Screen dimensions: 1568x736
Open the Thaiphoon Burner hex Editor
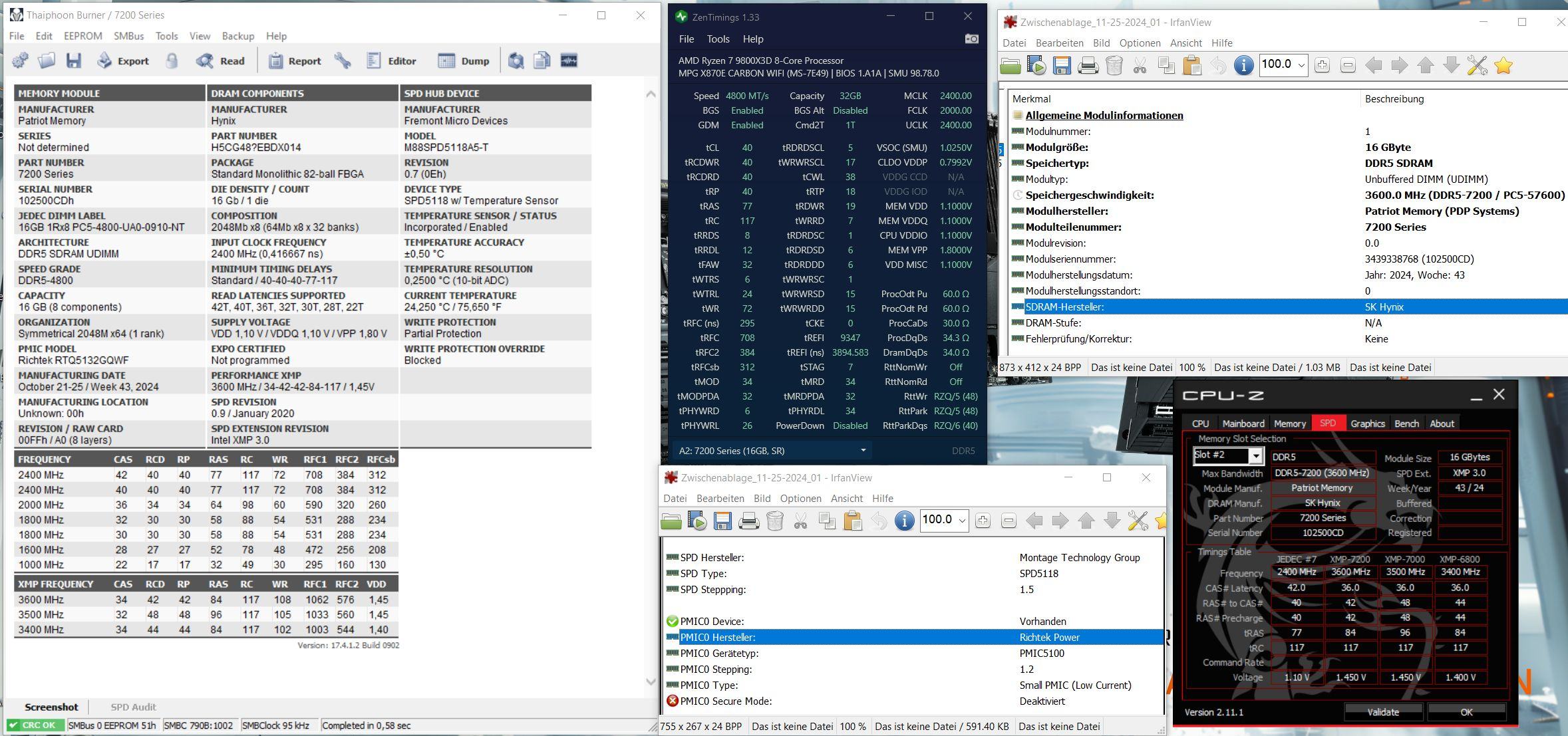(x=392, y=61)
